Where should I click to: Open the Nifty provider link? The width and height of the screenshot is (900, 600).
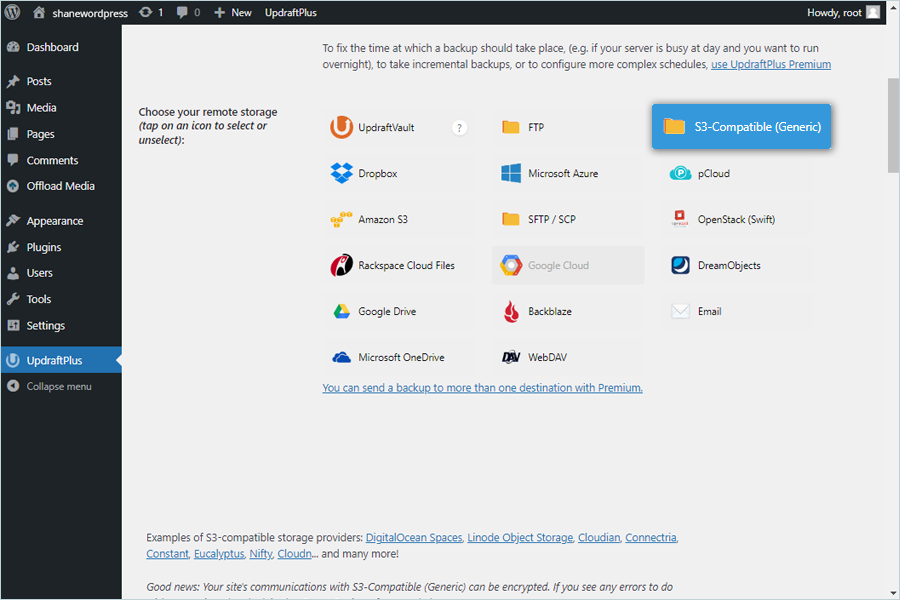261,554
